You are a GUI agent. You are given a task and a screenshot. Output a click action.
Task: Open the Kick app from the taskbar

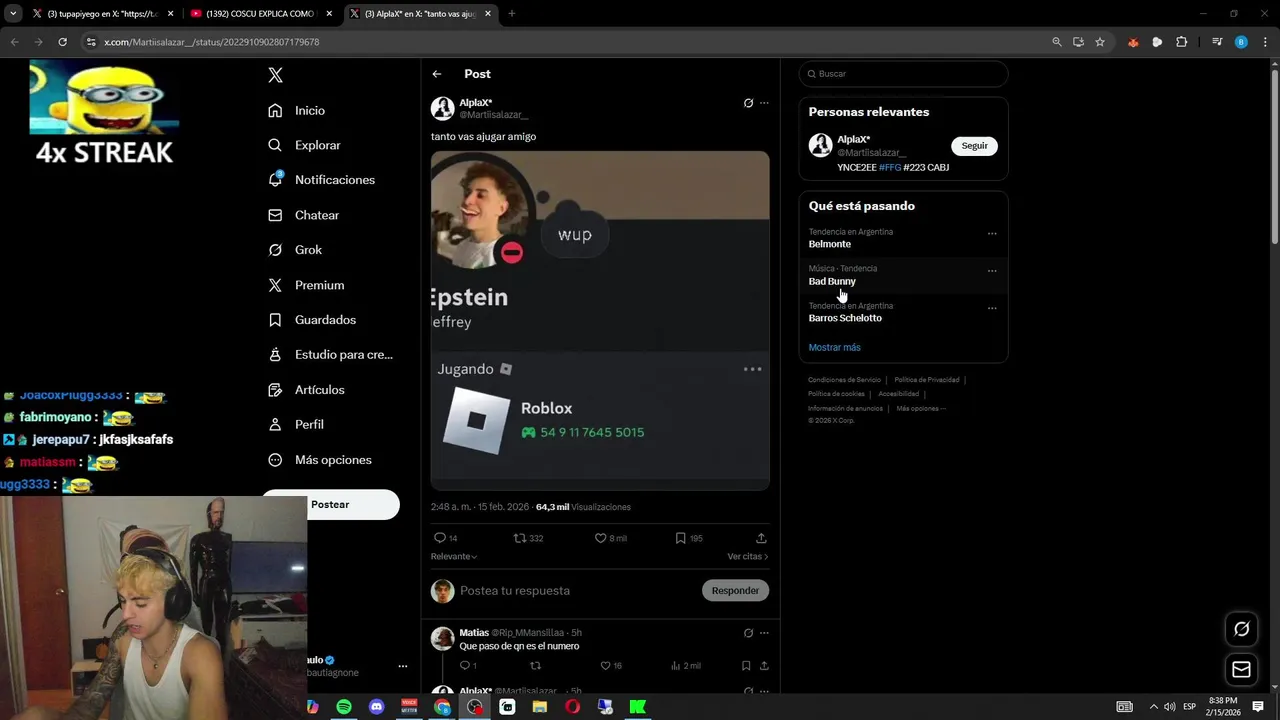click(637, 707)
